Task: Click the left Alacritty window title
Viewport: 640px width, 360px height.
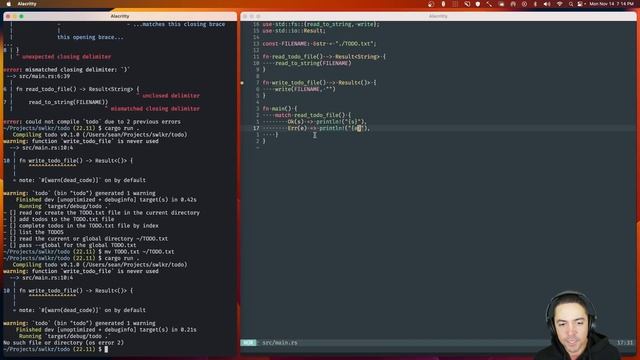Action: point(120,16)
